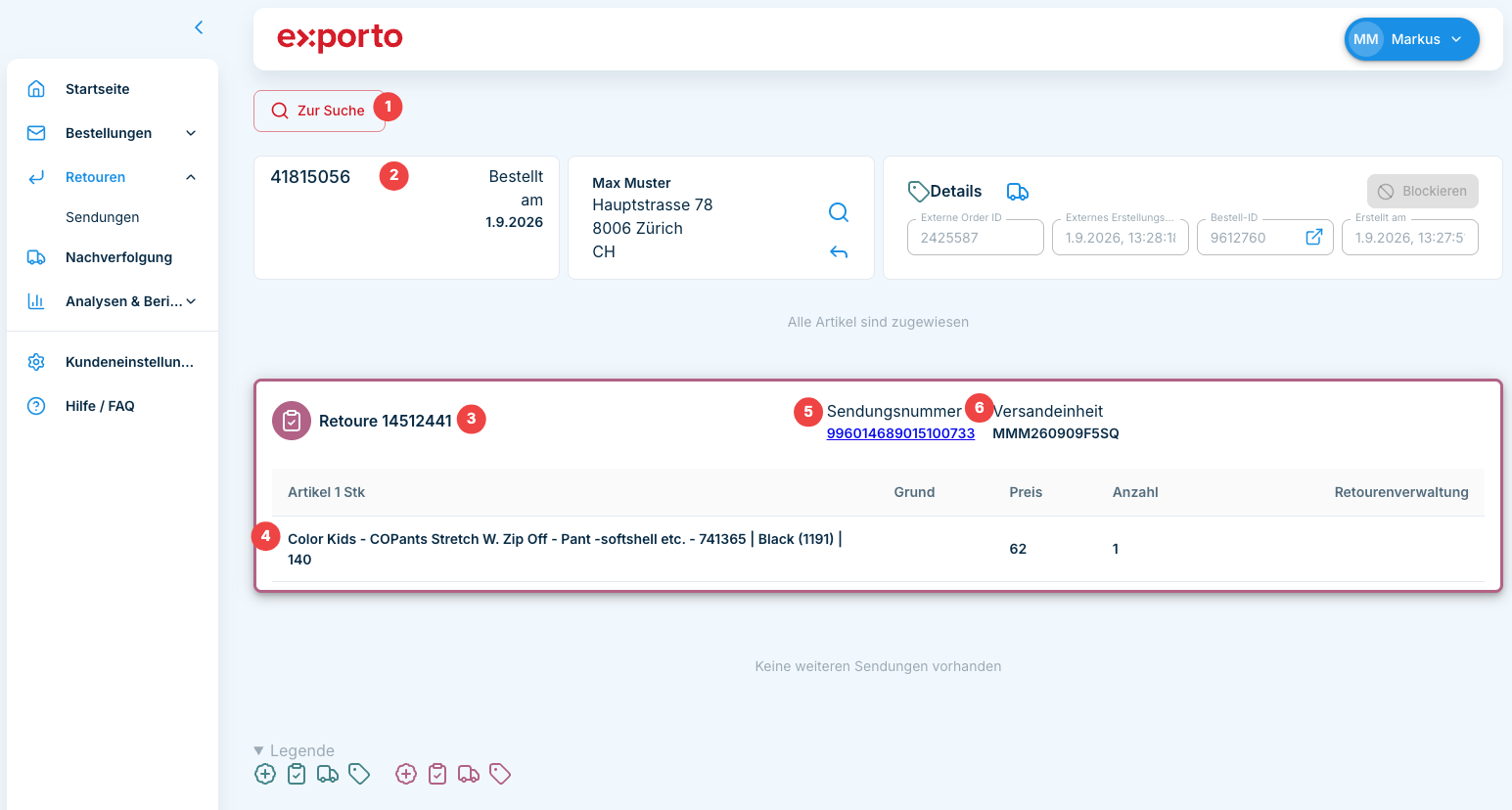Click the pink truck icon in legend
Image resolution: width=1512 pixels, height=810 pixels.
[469, 774]
